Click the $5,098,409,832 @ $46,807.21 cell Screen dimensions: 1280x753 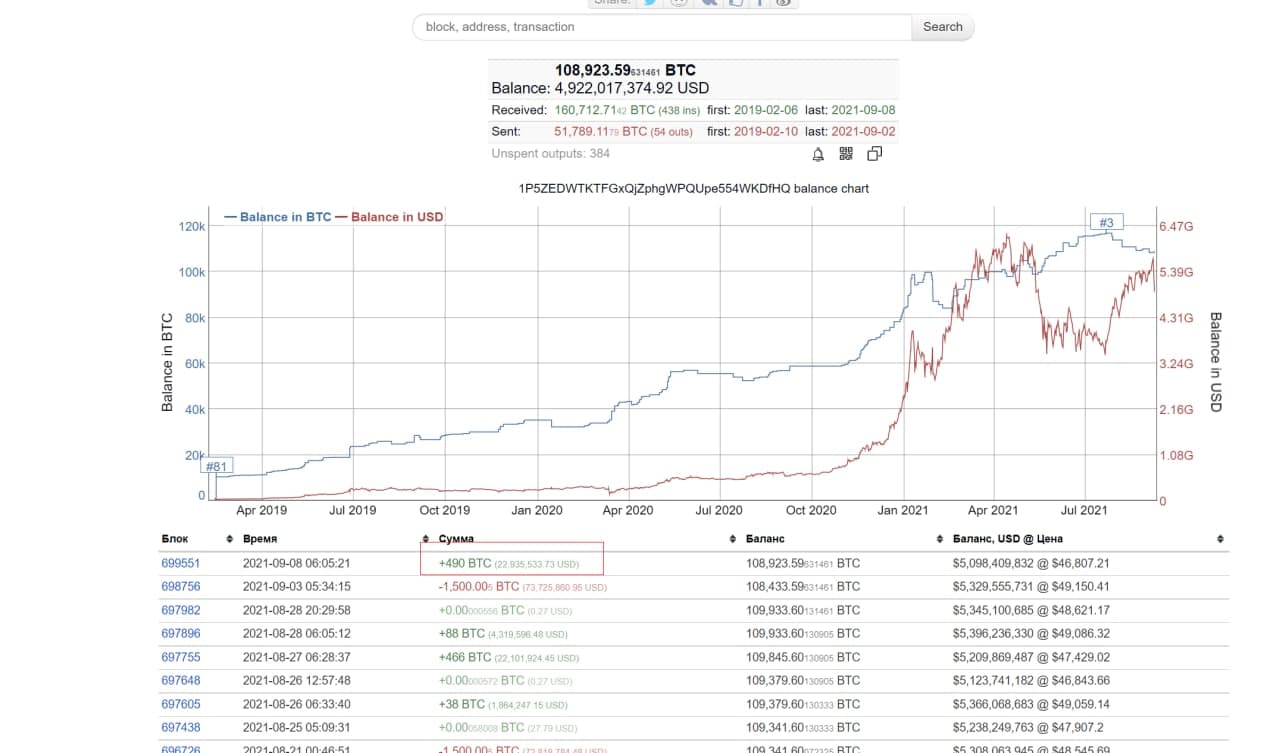click(x=1031, y=563)
